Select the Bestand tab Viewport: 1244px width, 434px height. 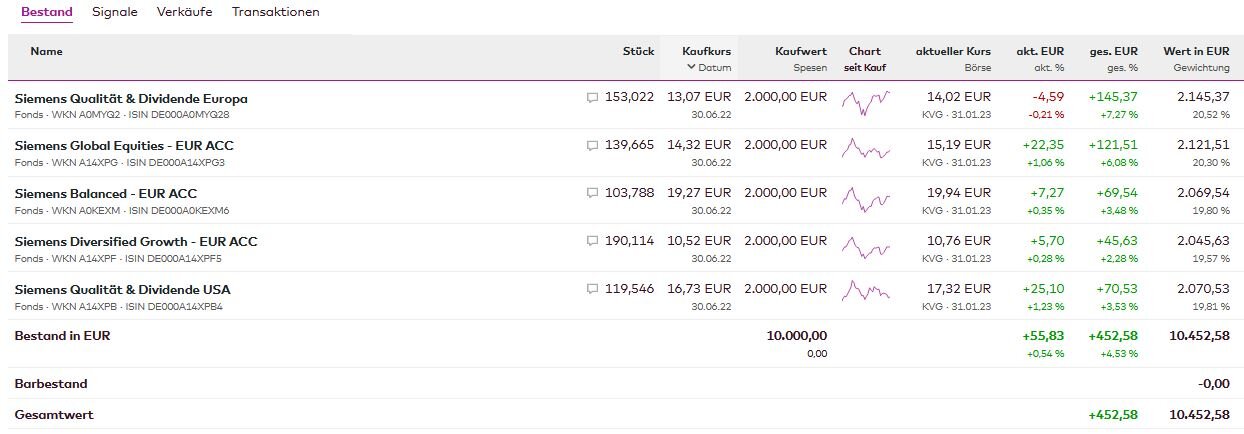47,12
